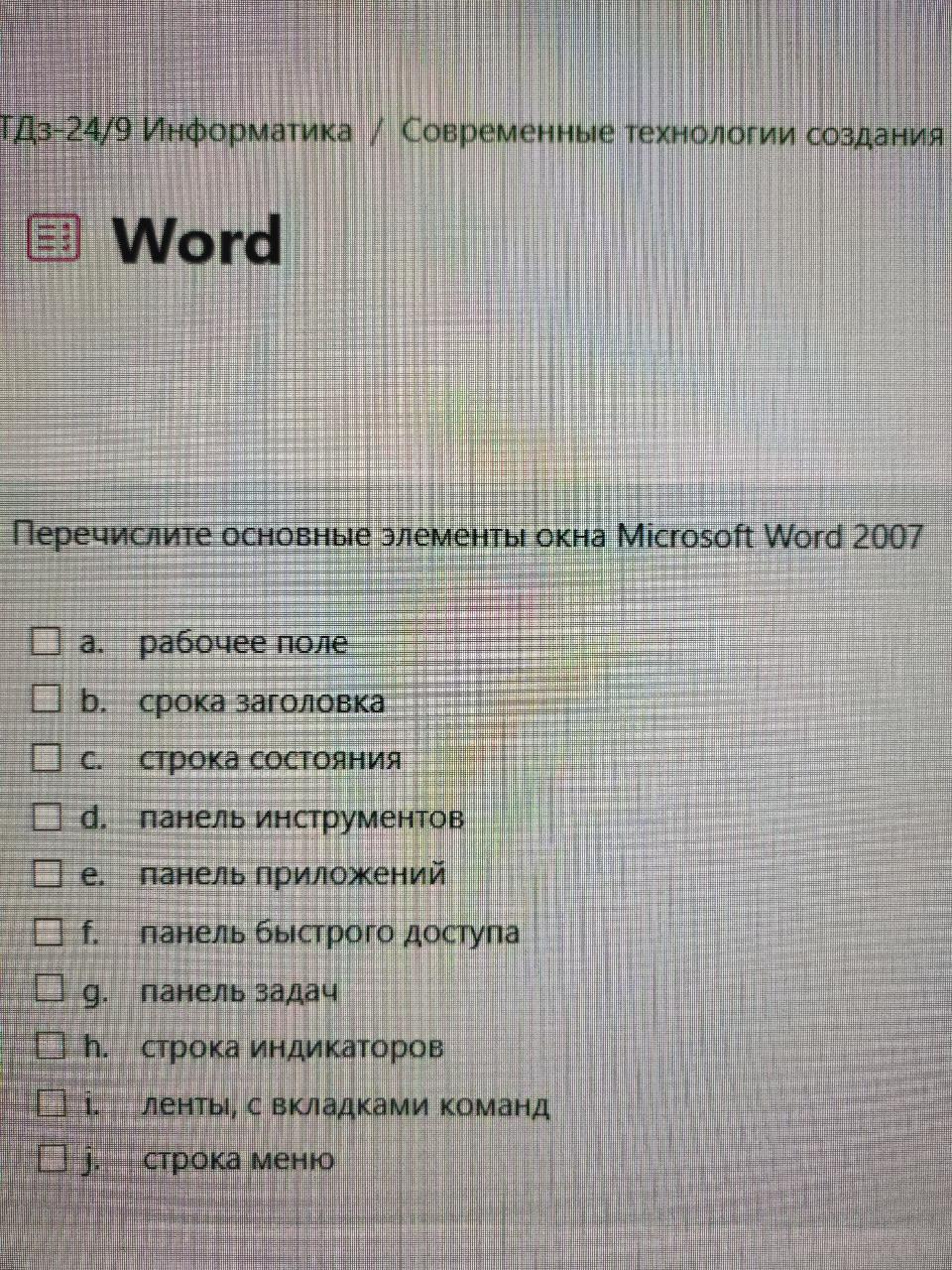Screen dimensions: 952x1270
Task: Check option b срока заголовка
Action: (46, 698)
